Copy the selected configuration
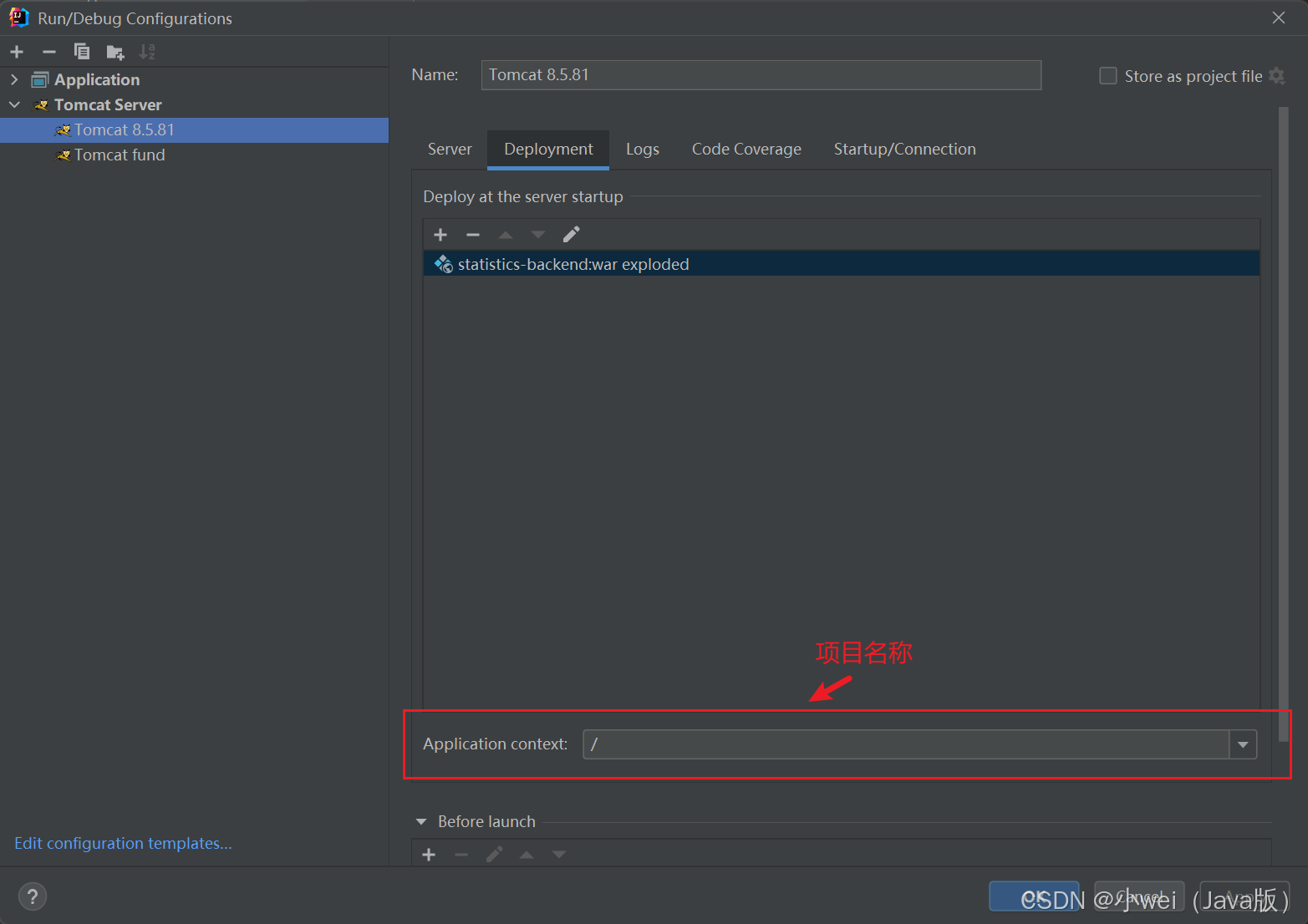 click(x=82, y=52)
